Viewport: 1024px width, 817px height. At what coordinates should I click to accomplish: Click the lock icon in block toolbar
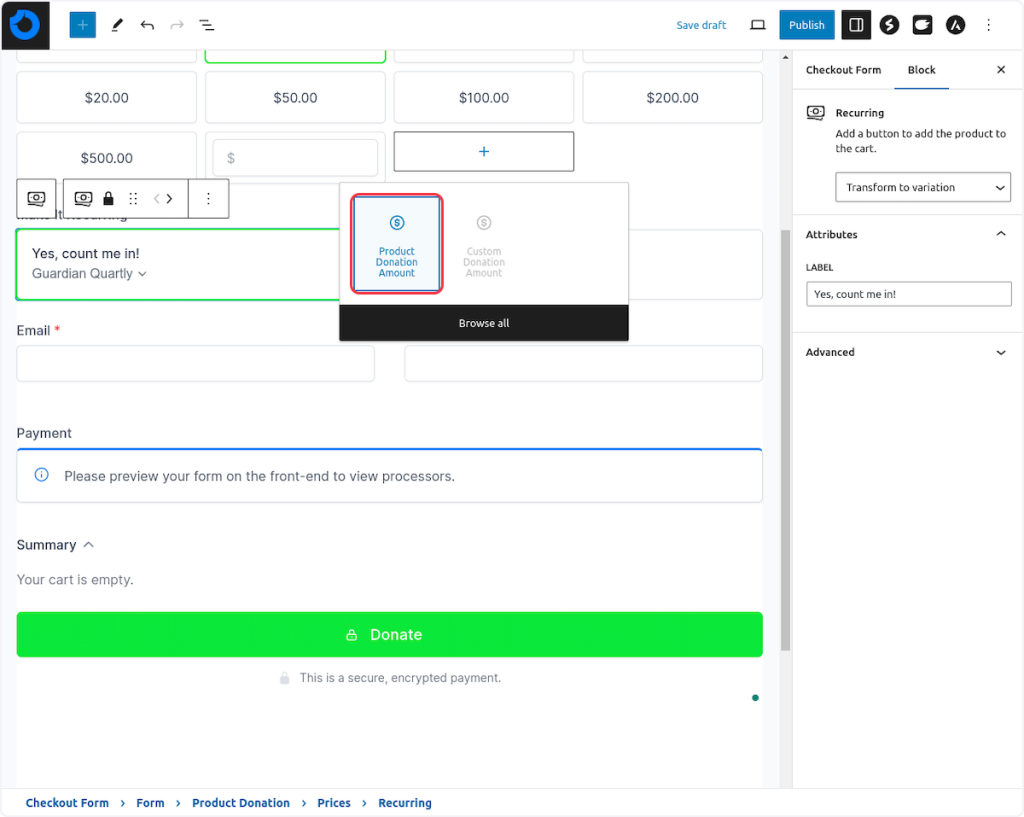pyautogui.click(x=109, y=199)
